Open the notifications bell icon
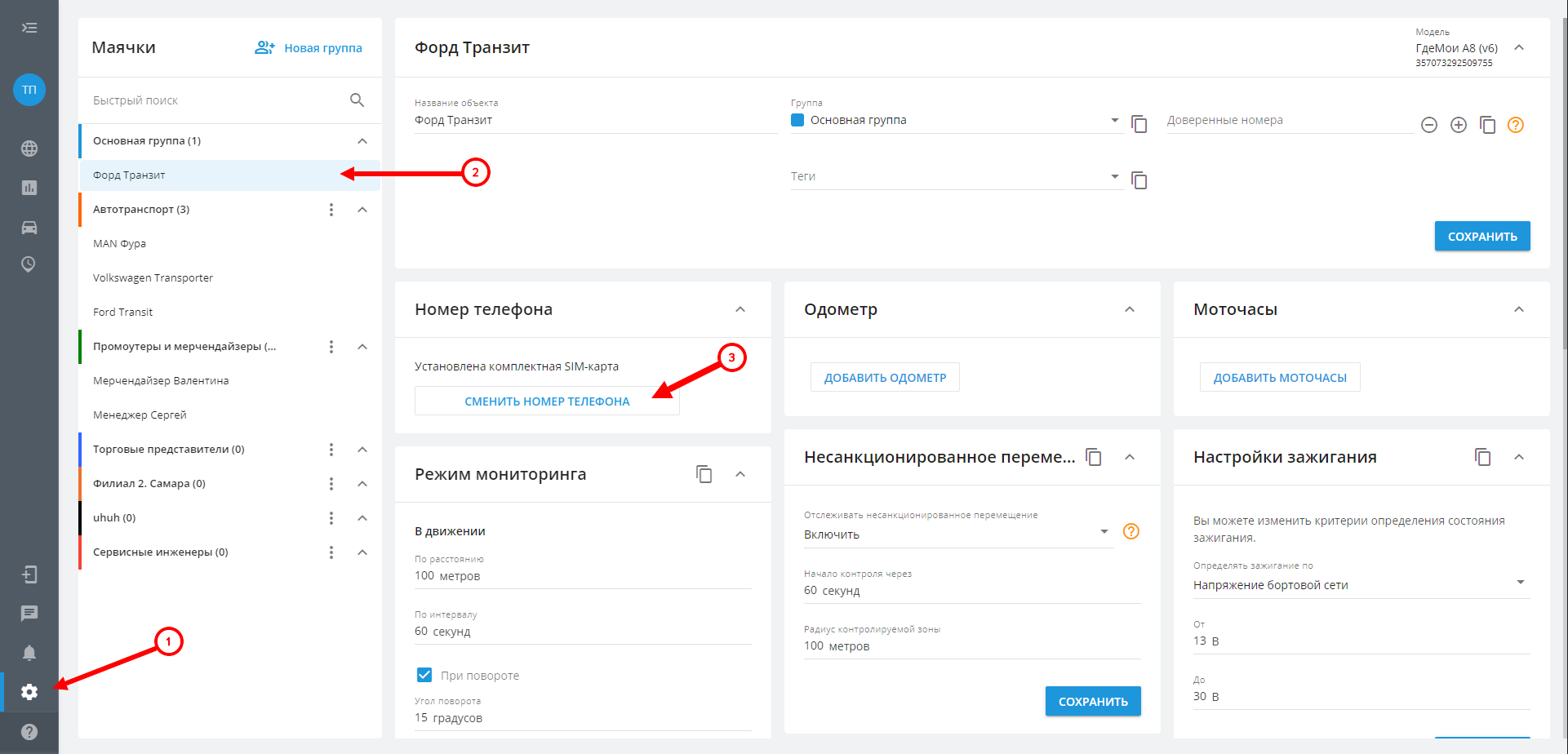The height and width of the screenshot is (754, 1568). (29, 653)
